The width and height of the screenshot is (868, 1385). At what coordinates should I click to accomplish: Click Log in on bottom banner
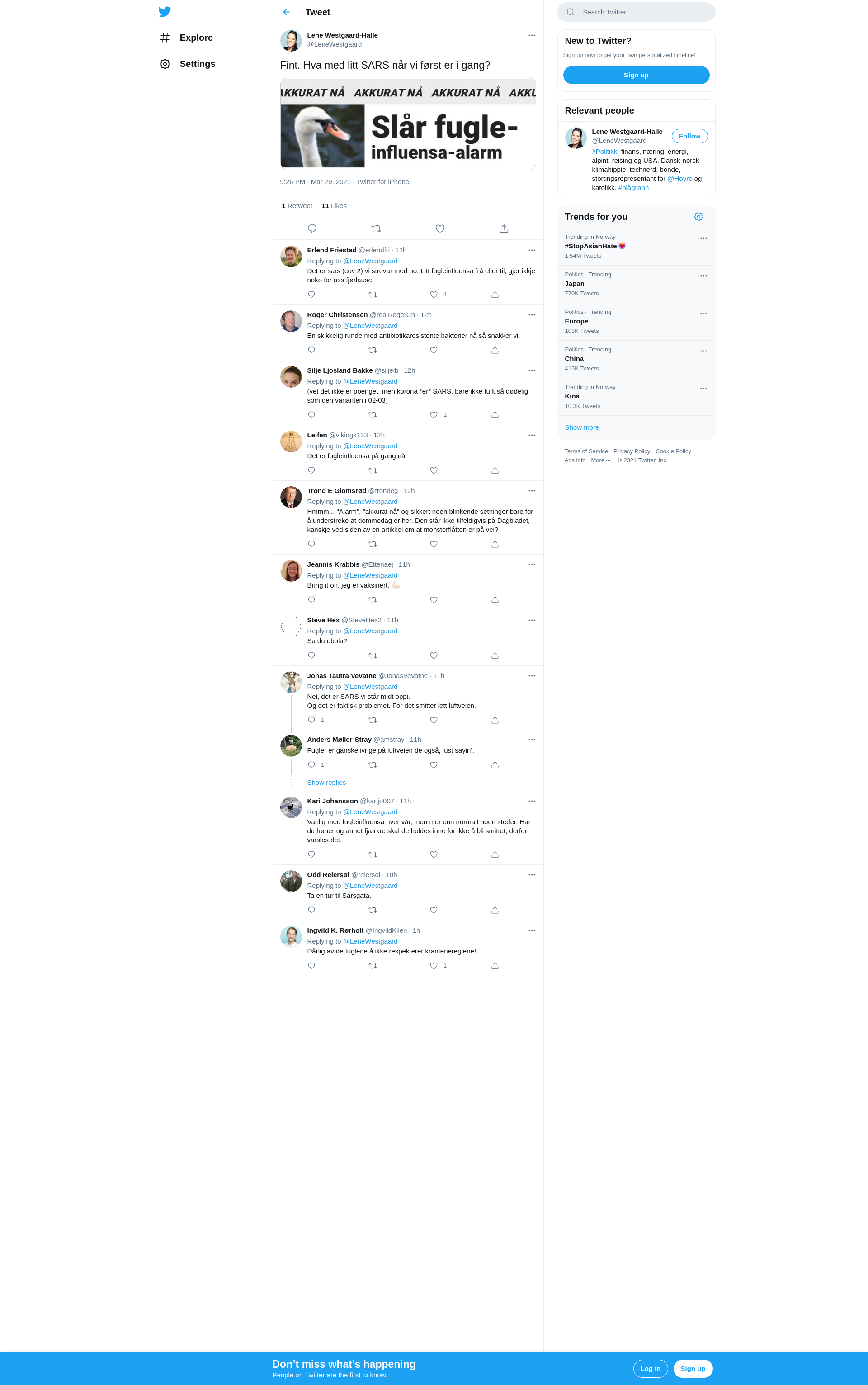coord(650,1369)
